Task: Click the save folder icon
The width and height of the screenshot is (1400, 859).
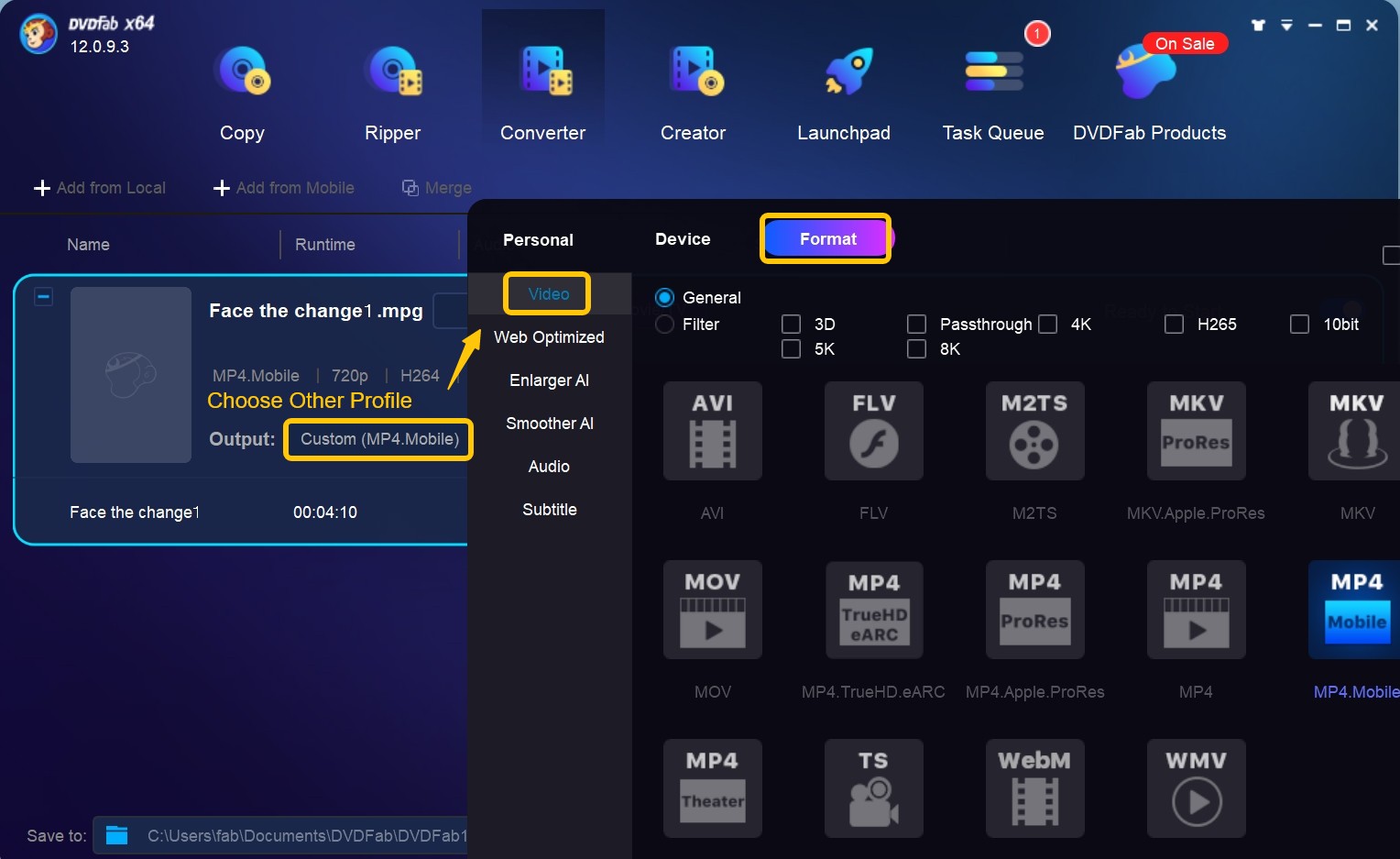Action: tap(116, 835)
